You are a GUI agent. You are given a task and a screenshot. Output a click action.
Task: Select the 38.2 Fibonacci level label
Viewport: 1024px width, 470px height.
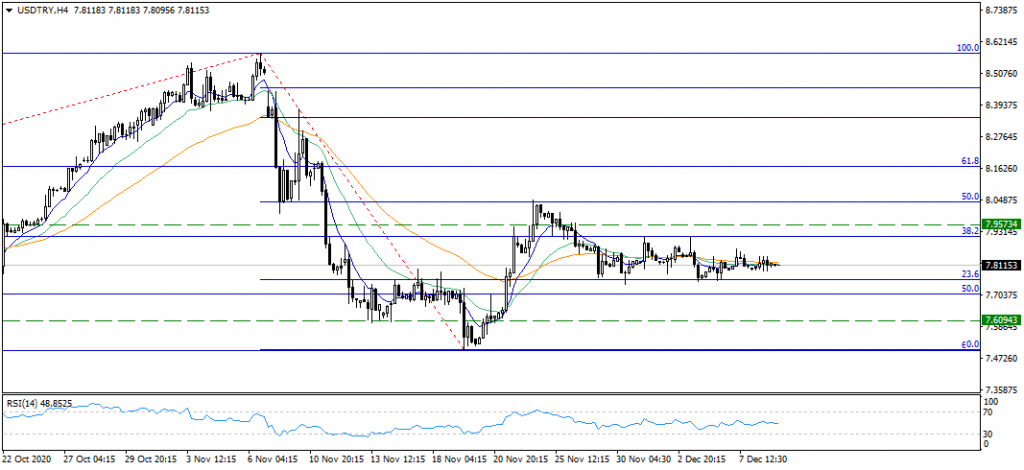click(x=968, y=230)
